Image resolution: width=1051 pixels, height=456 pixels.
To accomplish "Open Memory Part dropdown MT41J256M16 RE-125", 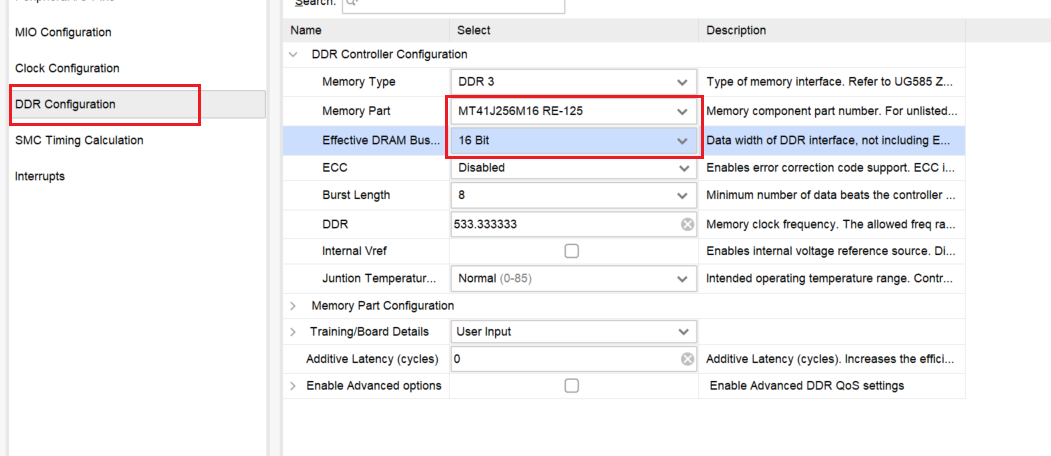I will pyautogui.click(x=574, y=111).
